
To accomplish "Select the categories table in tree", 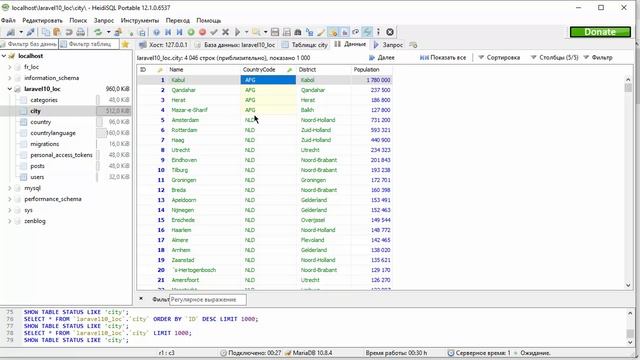I will pos(44,100).
